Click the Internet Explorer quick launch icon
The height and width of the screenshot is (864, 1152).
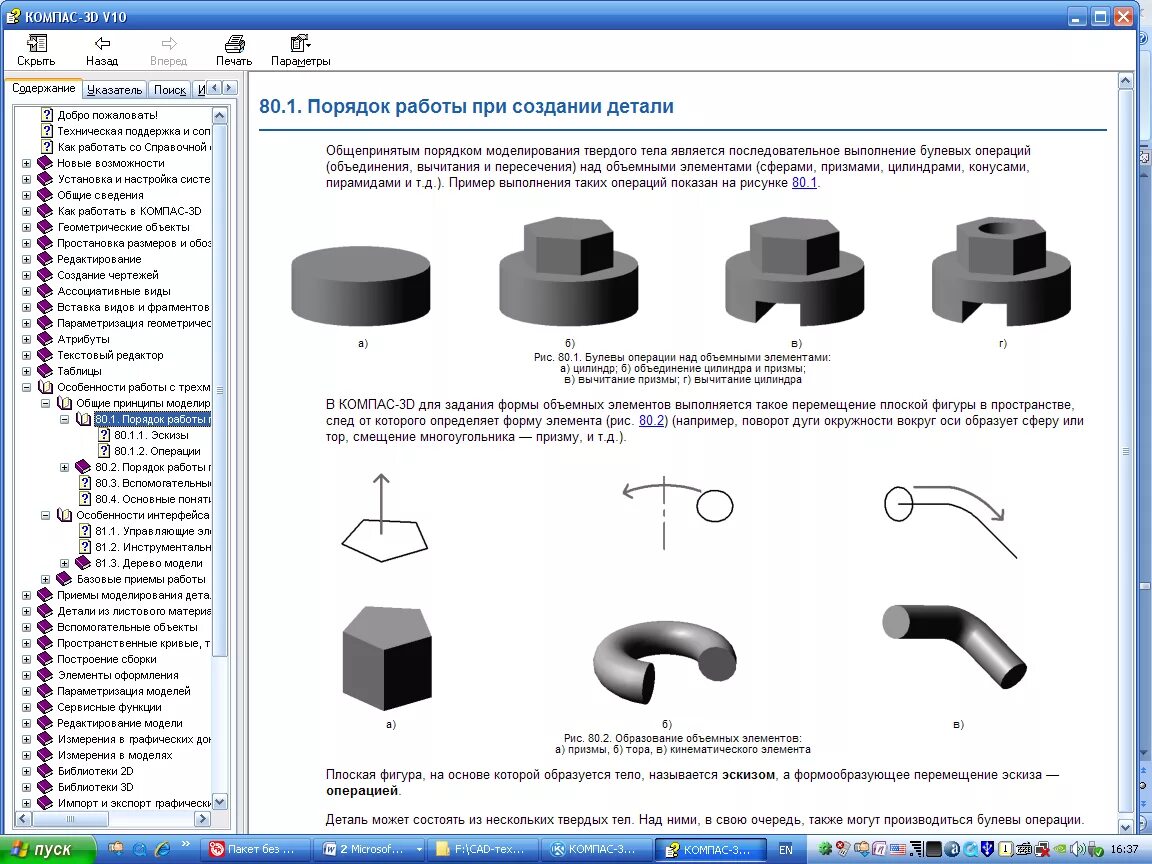tap(162, 849)
